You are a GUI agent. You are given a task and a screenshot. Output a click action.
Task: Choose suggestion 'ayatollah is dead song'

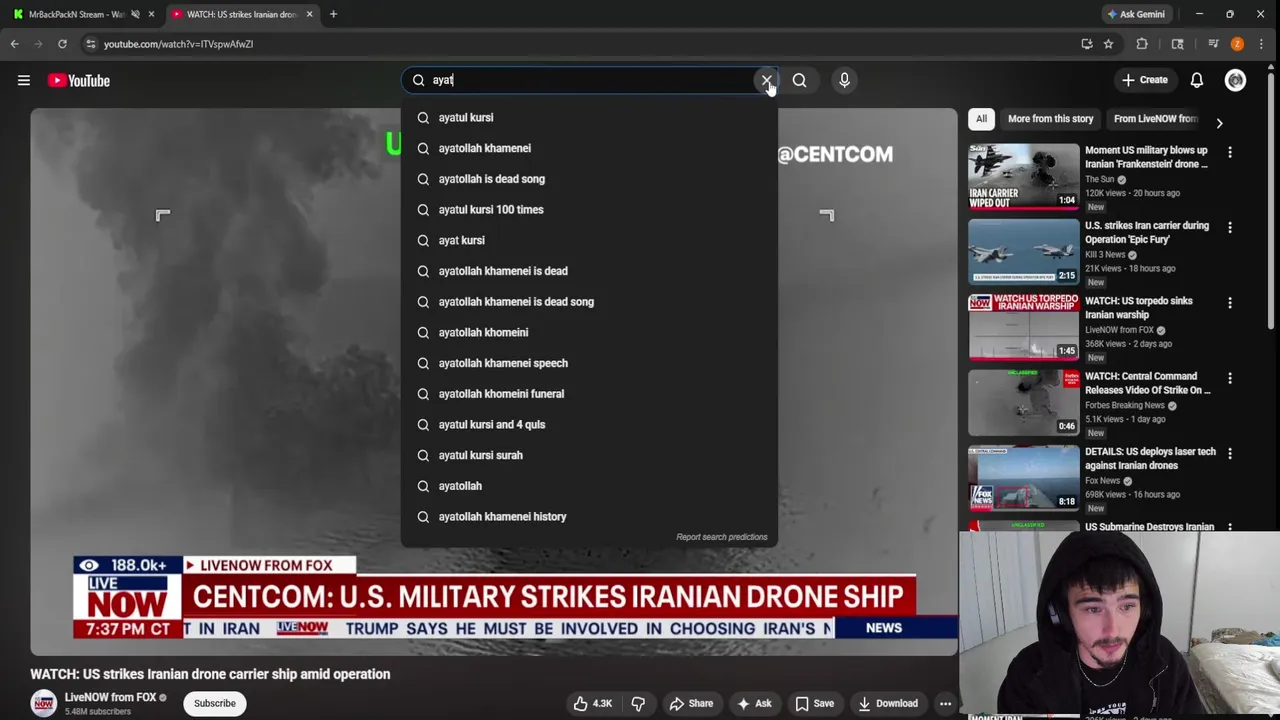tap(589, 179)
